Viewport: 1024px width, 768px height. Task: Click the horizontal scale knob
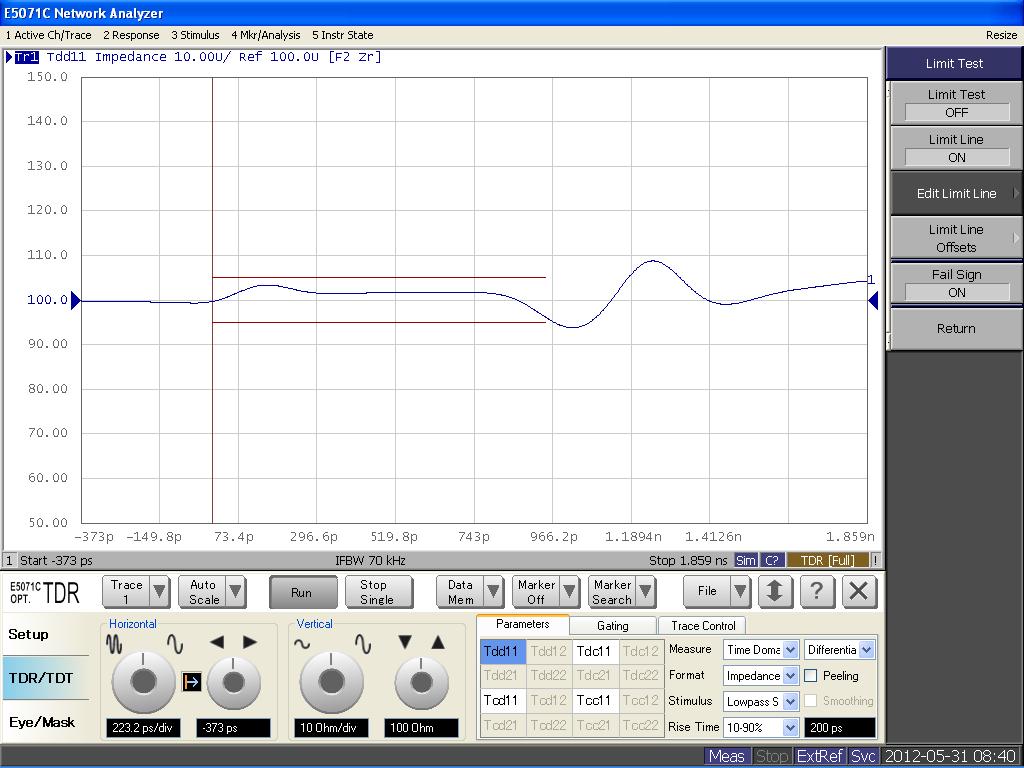(143, 682)
